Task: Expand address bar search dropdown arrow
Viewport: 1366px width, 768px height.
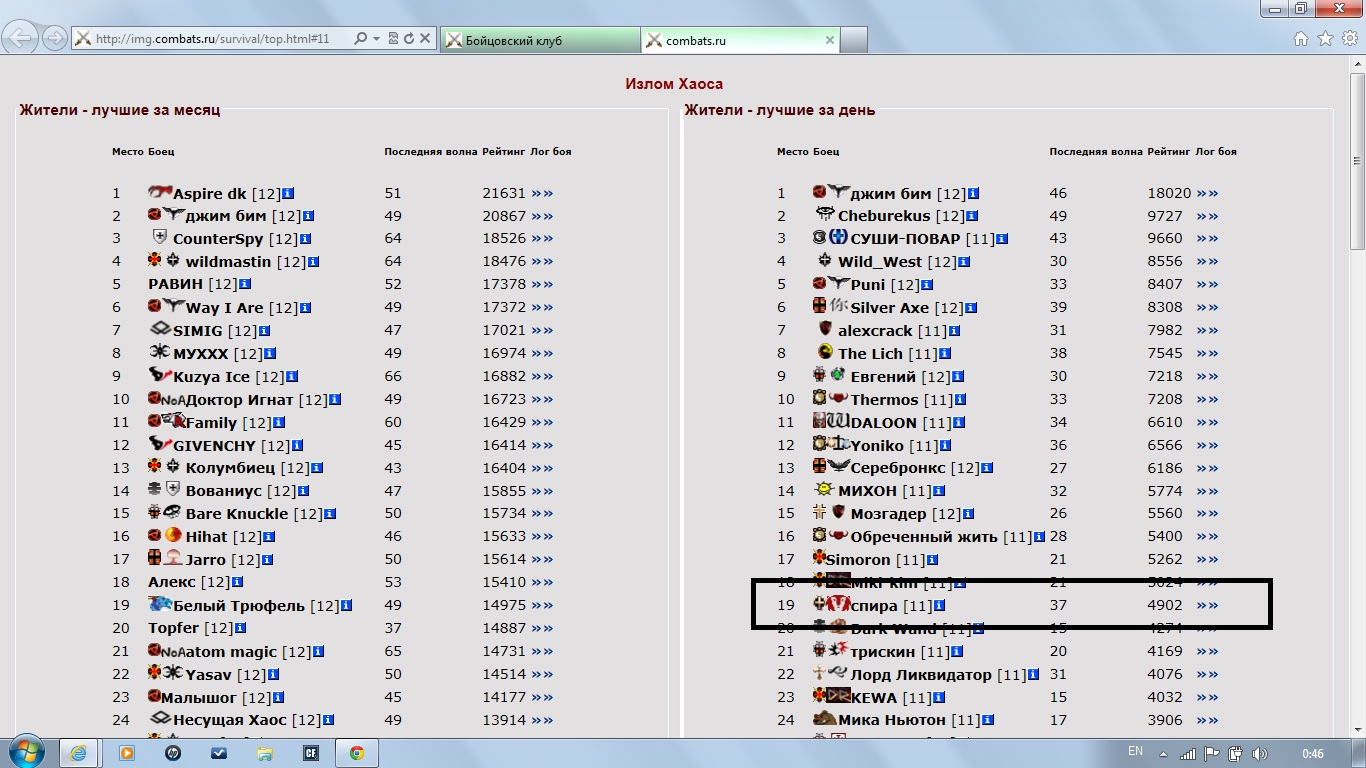Action: tap(376, 39)
